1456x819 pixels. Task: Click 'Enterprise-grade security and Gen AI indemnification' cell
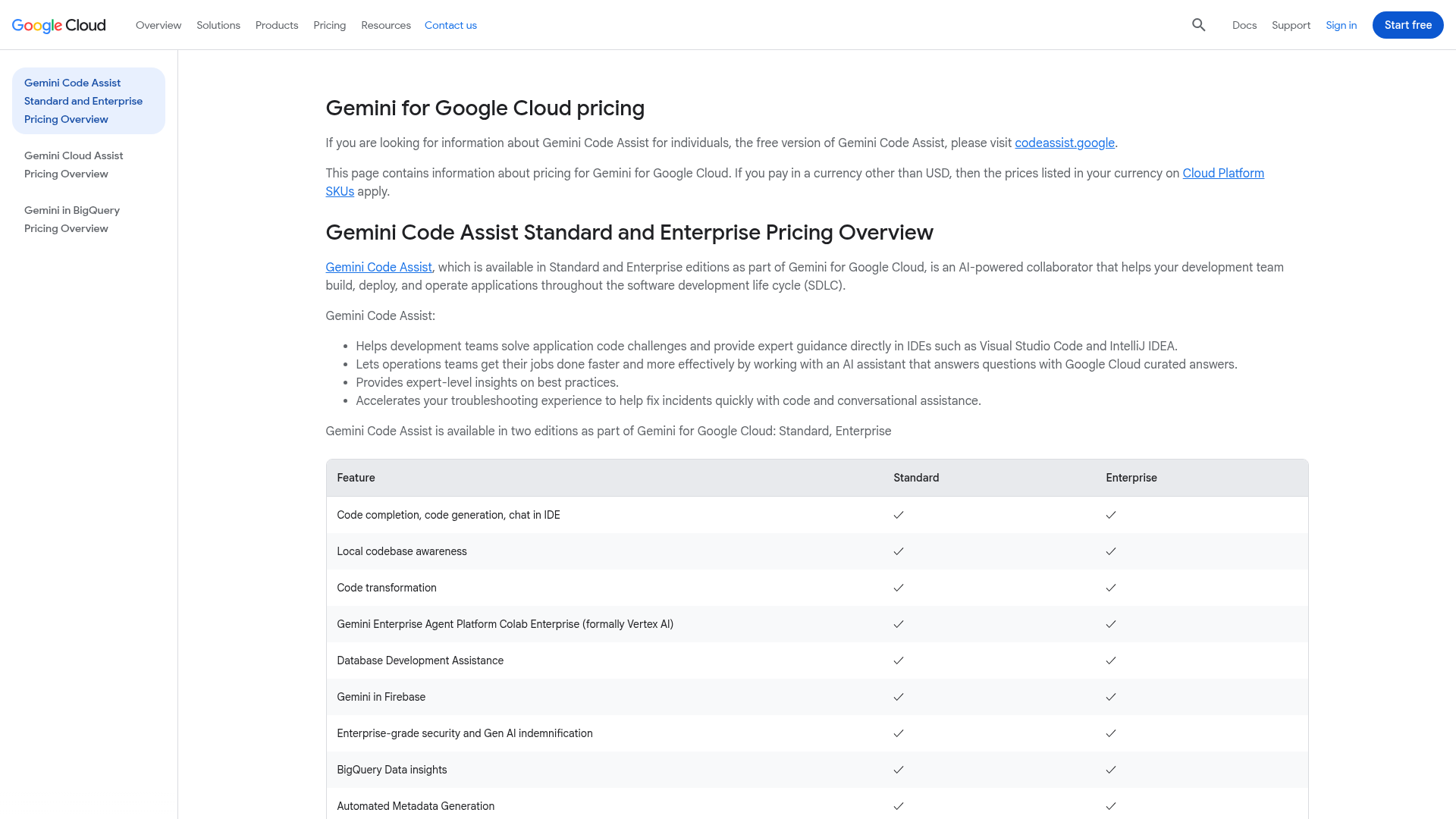point(465,733)
